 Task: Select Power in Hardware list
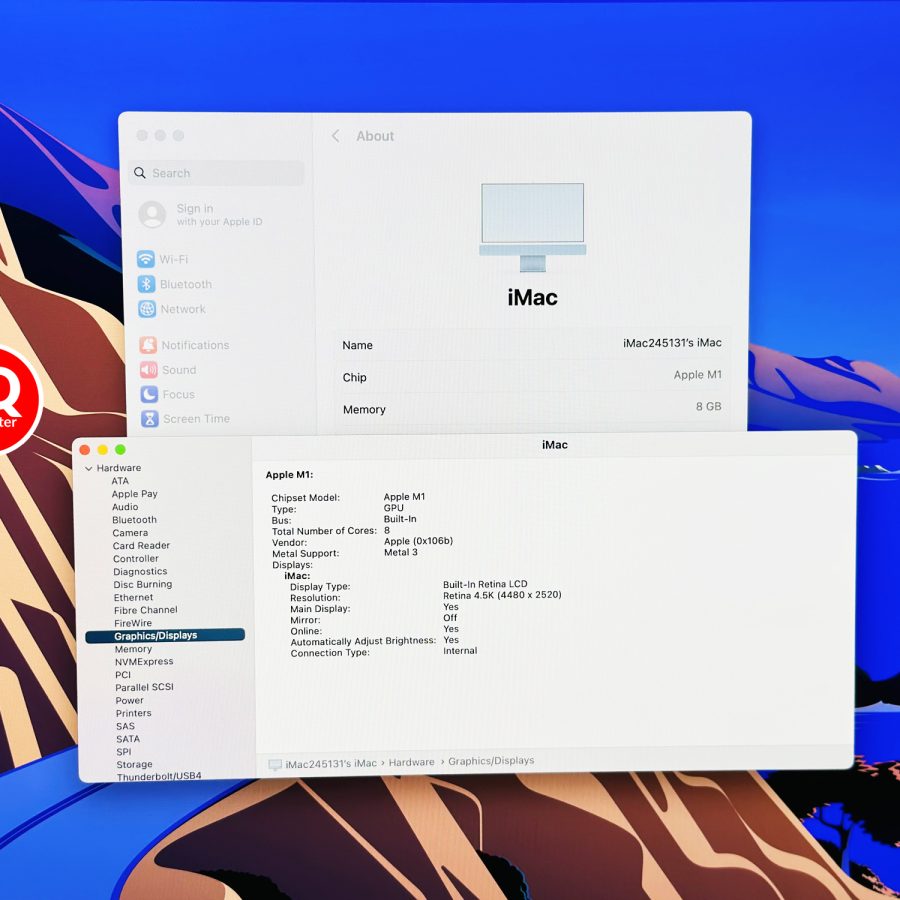pos(130,701)
